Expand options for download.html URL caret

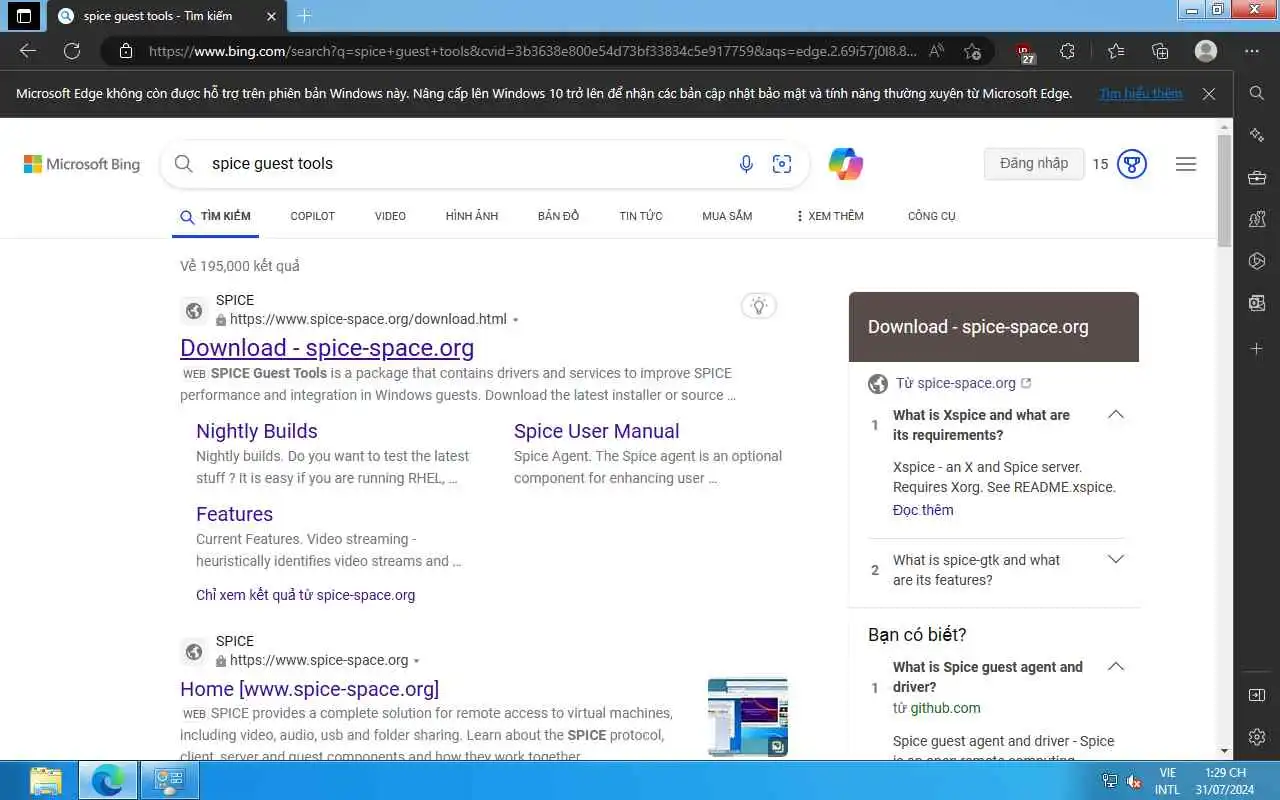pyautogui.click(x=515, y=320)
